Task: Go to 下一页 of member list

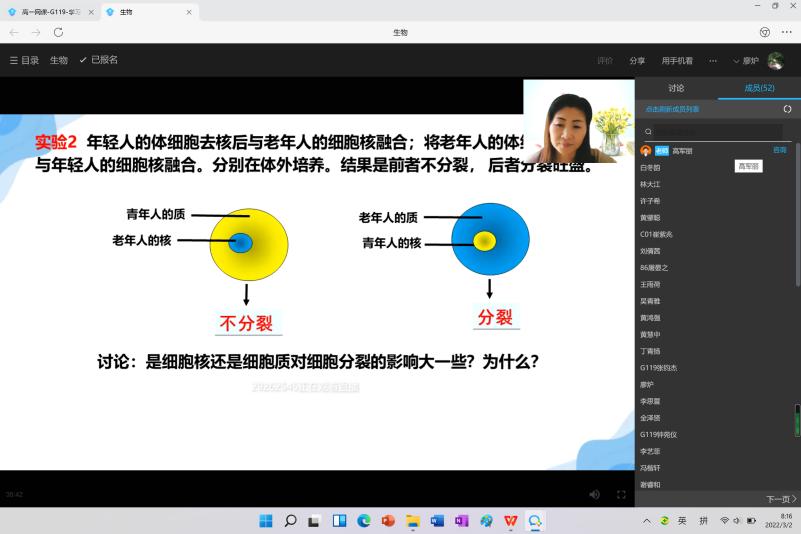Action: click(x=780, y=499)
